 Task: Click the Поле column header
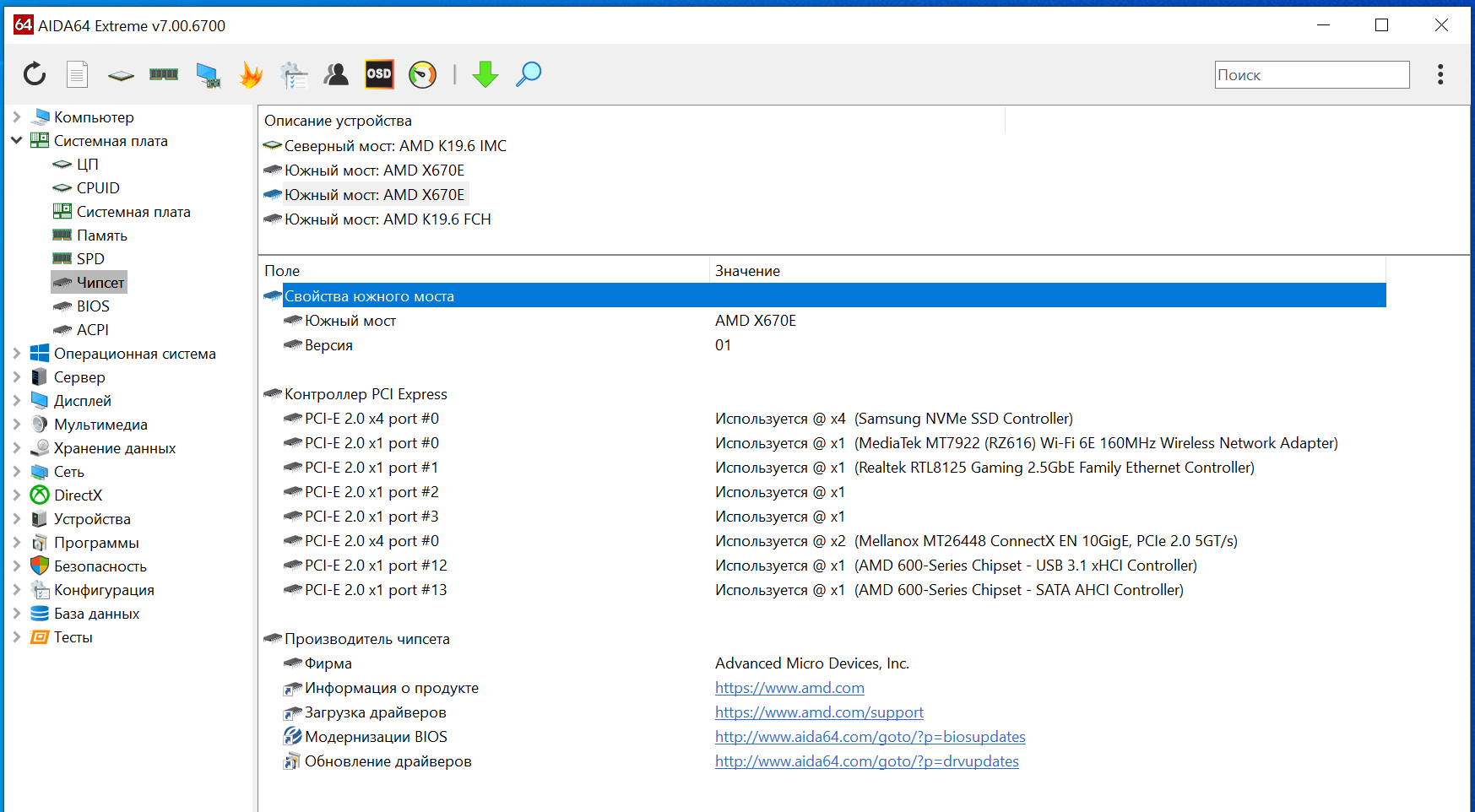[483, 270]
